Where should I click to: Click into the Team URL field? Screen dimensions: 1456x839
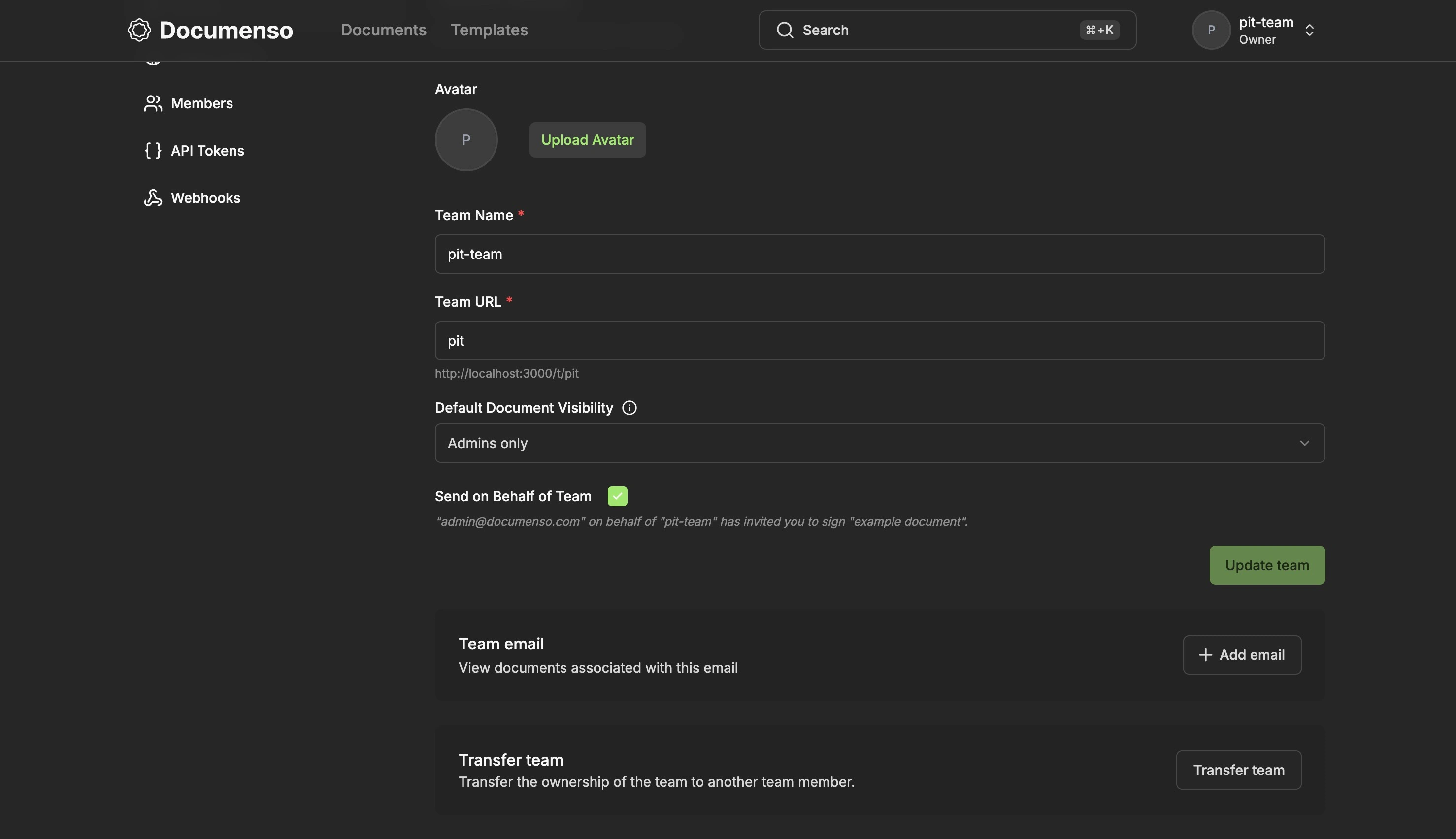click(x=879, y=341)
